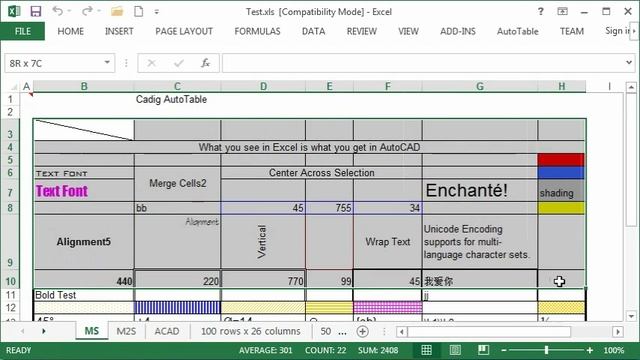Viewport: 640px width, 360px height.
Task: Expand the formula bar
Action: 629,63
